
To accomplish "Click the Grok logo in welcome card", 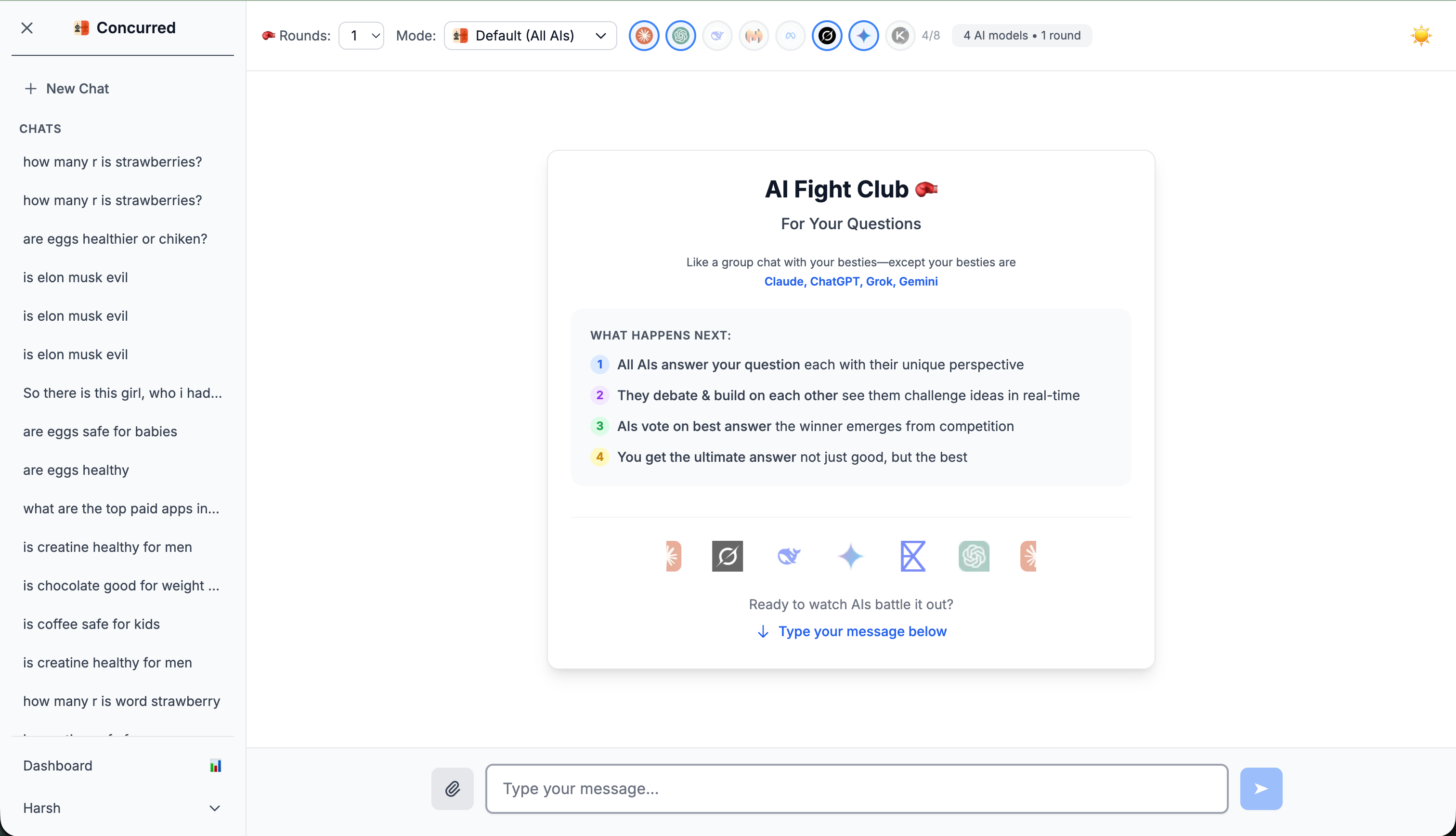I will coord(727,556).
